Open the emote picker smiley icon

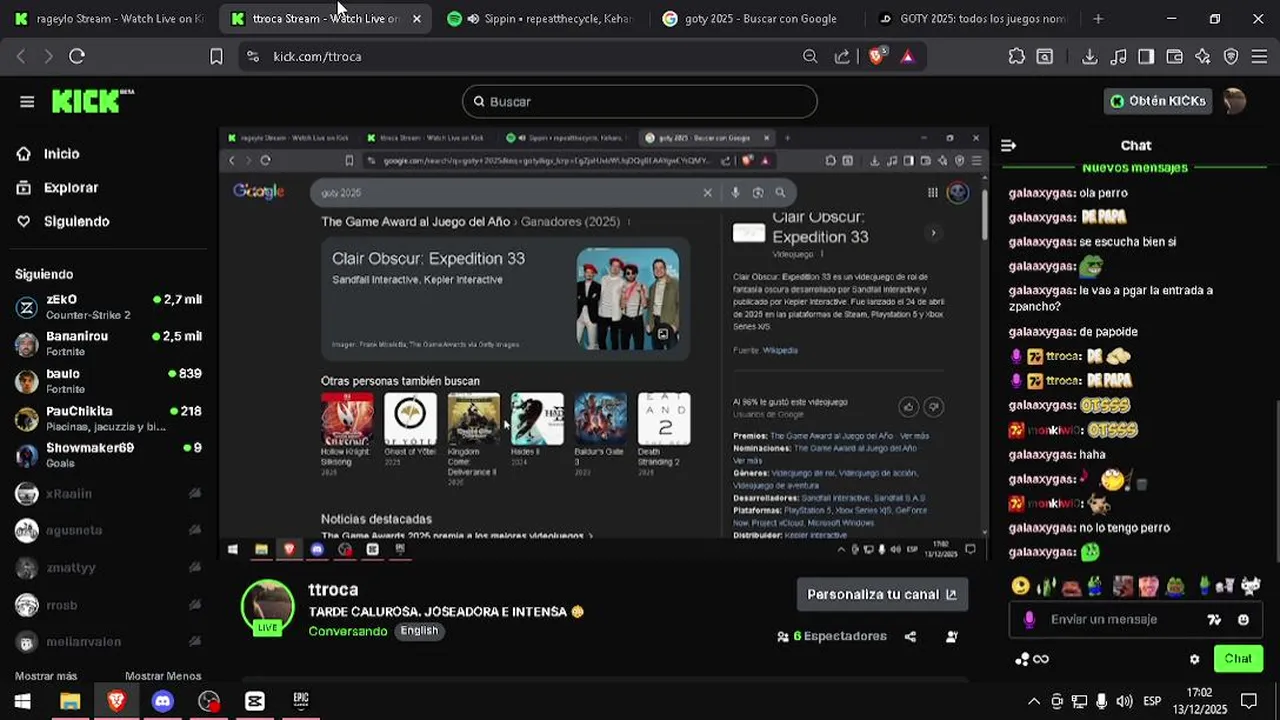point(1243,620)
